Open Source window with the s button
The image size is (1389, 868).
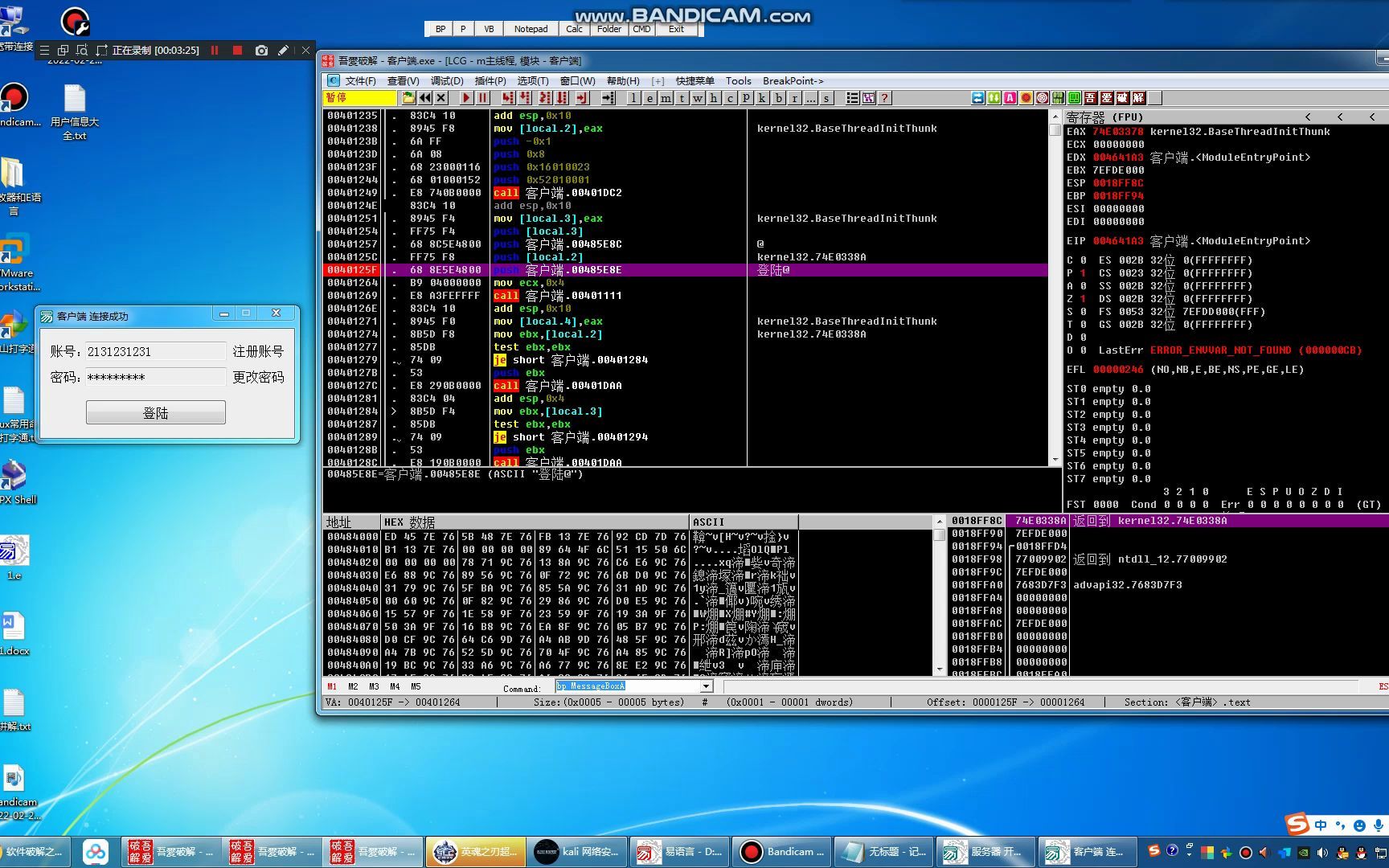click(827, 98)
